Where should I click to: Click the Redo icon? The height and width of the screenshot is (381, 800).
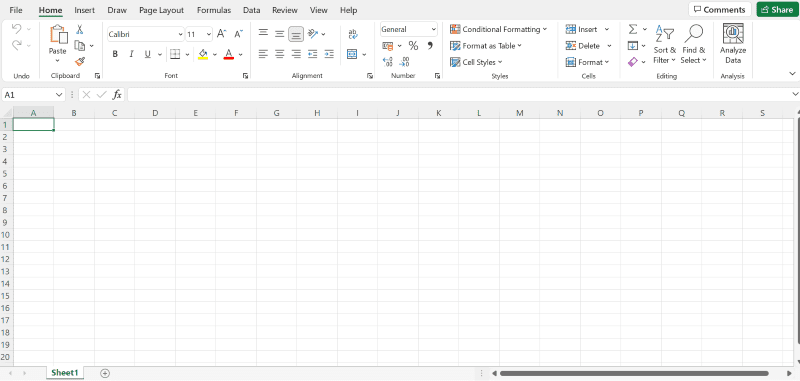16,45
